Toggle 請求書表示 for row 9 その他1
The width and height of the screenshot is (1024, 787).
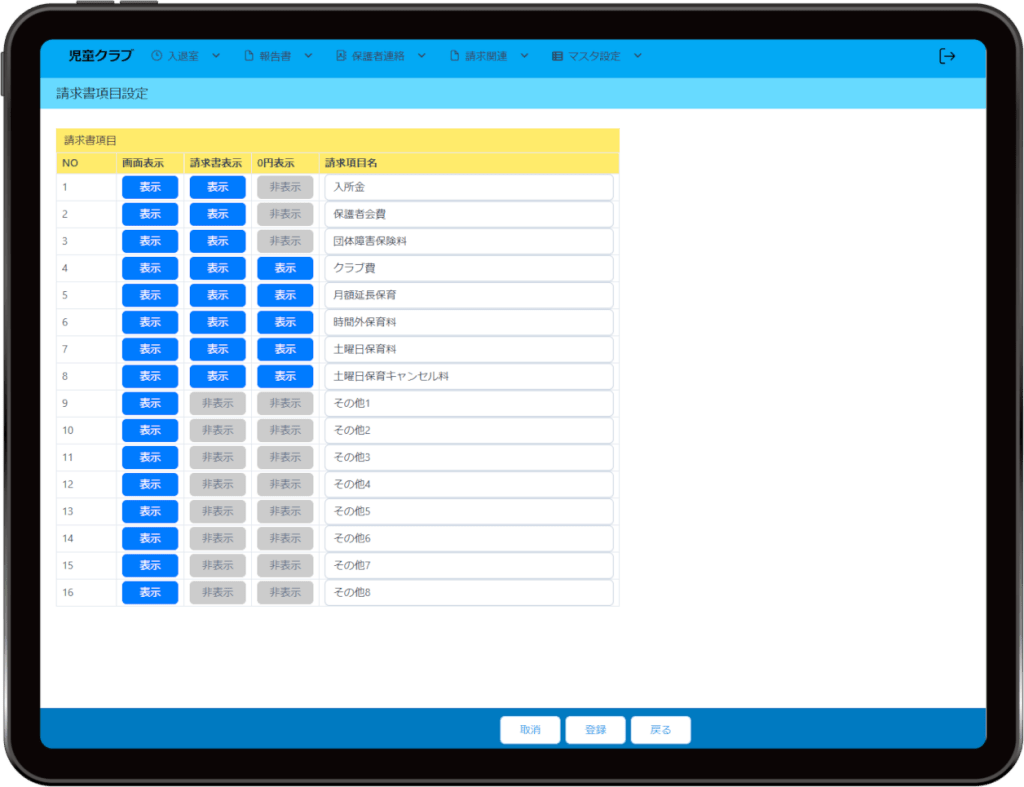(x=217, y=403)
